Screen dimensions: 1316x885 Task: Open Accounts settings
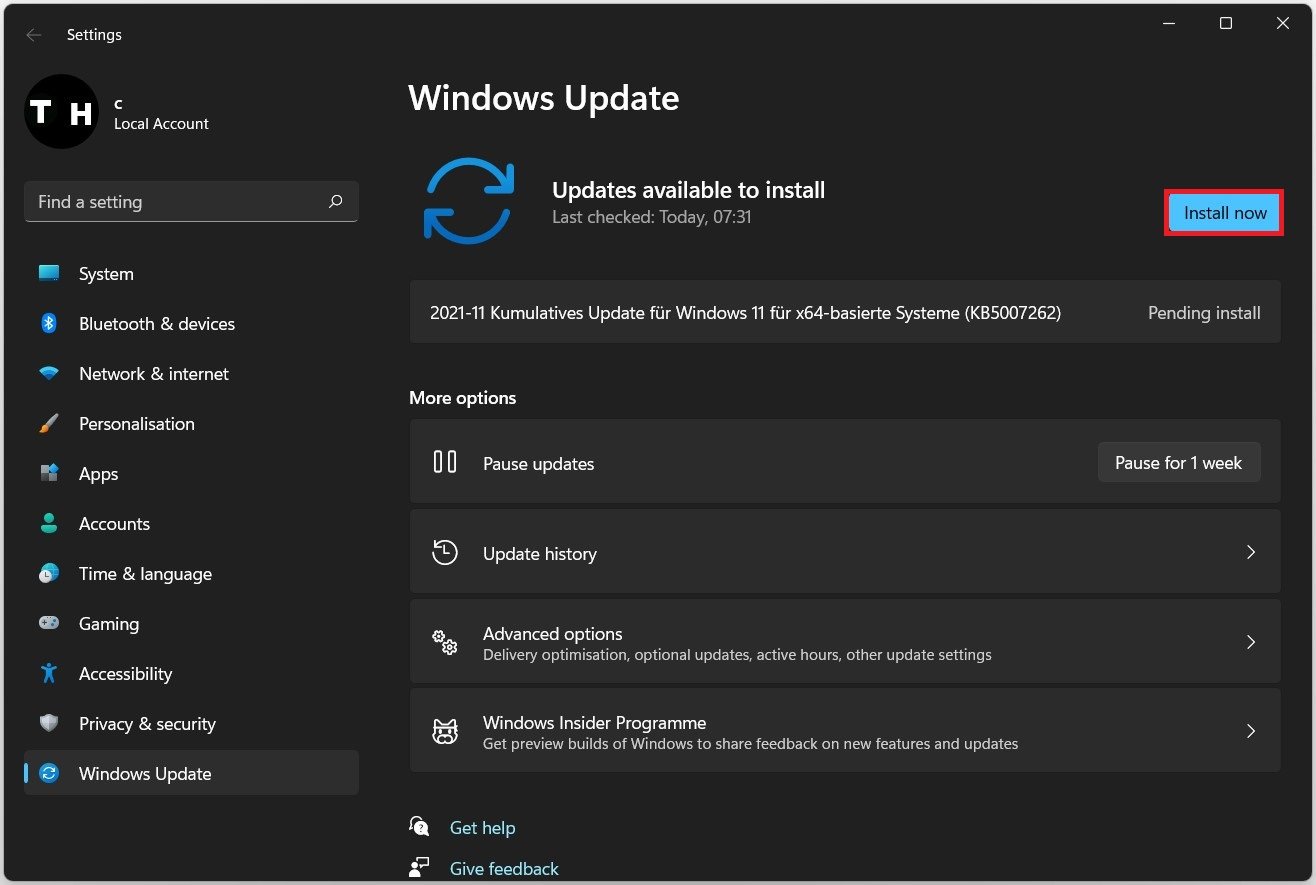tap(191, 524)
